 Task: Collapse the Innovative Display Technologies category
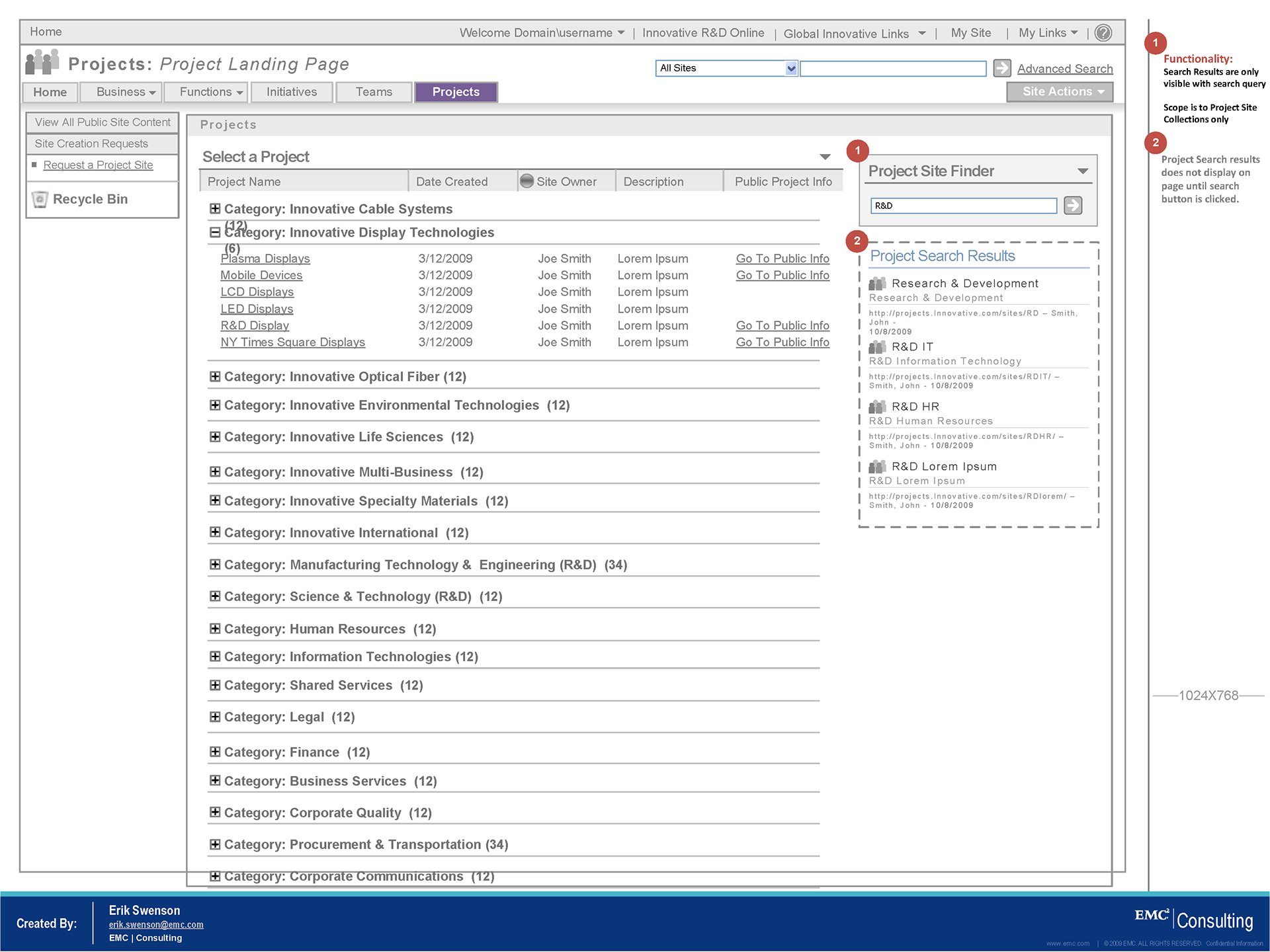pyautogui.click(x=215, y=232)
